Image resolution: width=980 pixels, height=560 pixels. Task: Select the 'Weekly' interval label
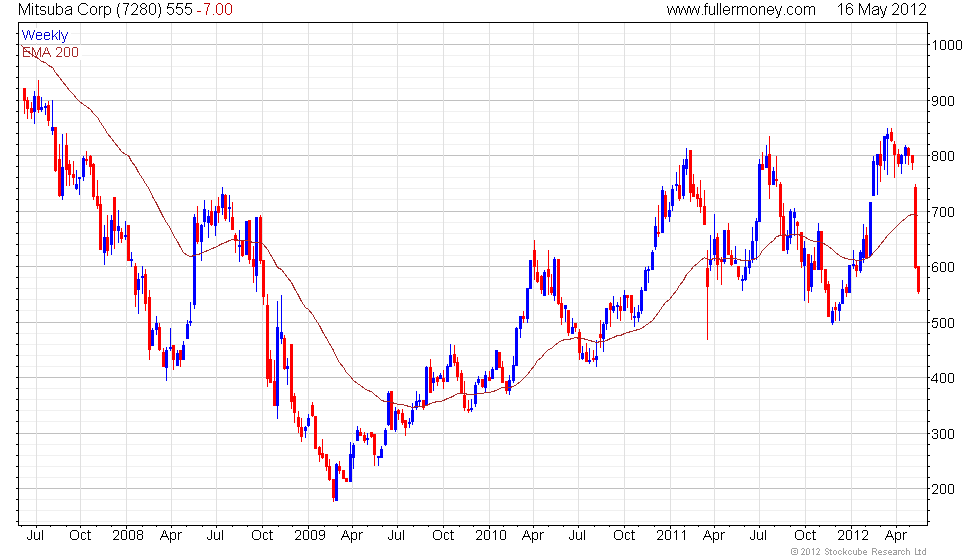click(44, 35)
